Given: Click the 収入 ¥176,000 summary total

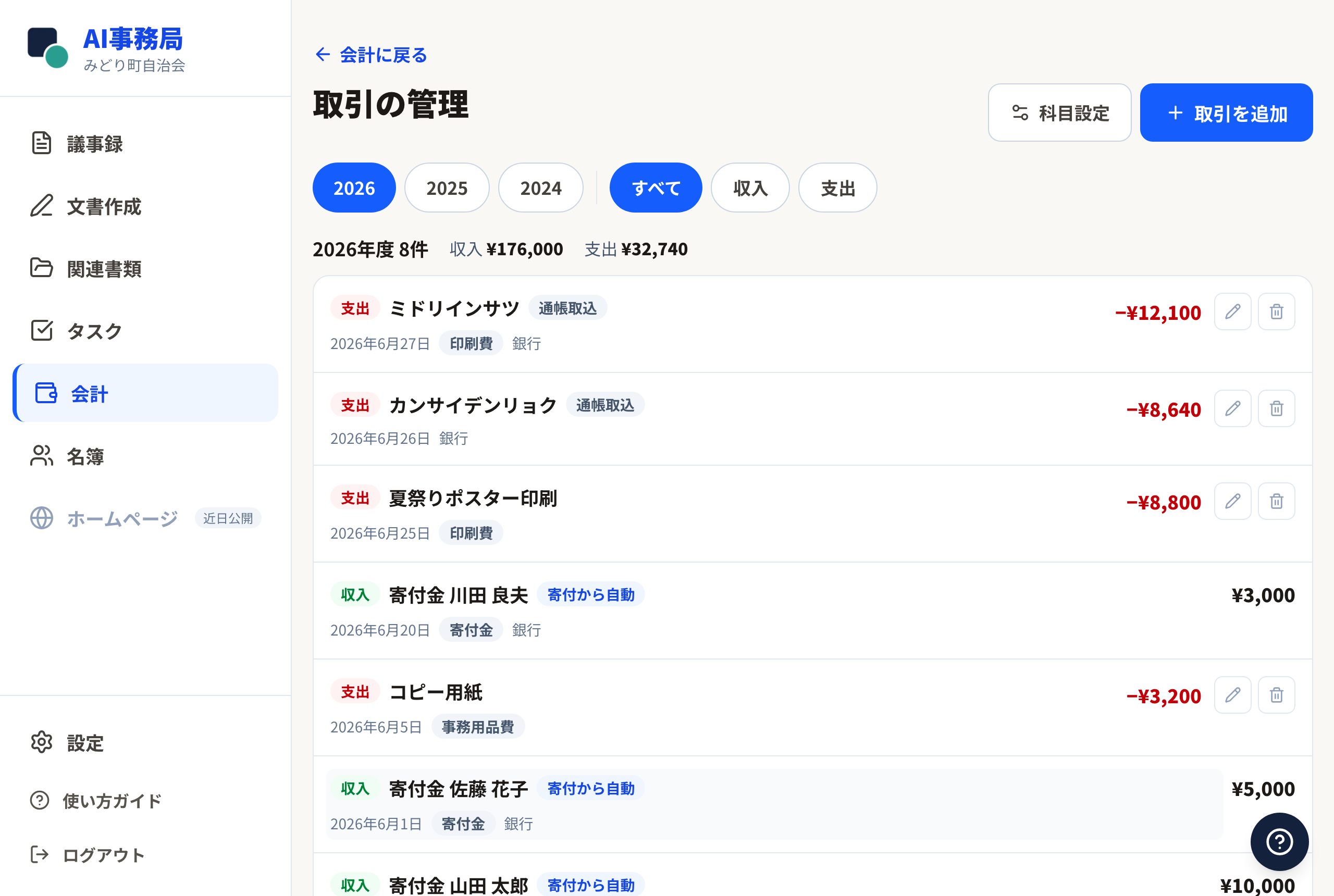Looking at the screenshot, I should click(x=507, y=248).
